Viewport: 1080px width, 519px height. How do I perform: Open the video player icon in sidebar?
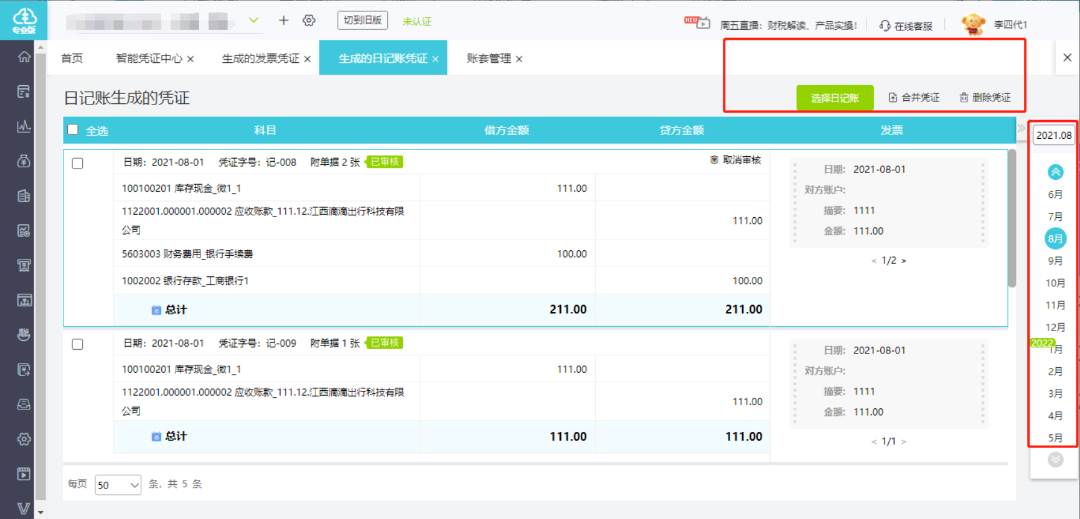point(24,474)
